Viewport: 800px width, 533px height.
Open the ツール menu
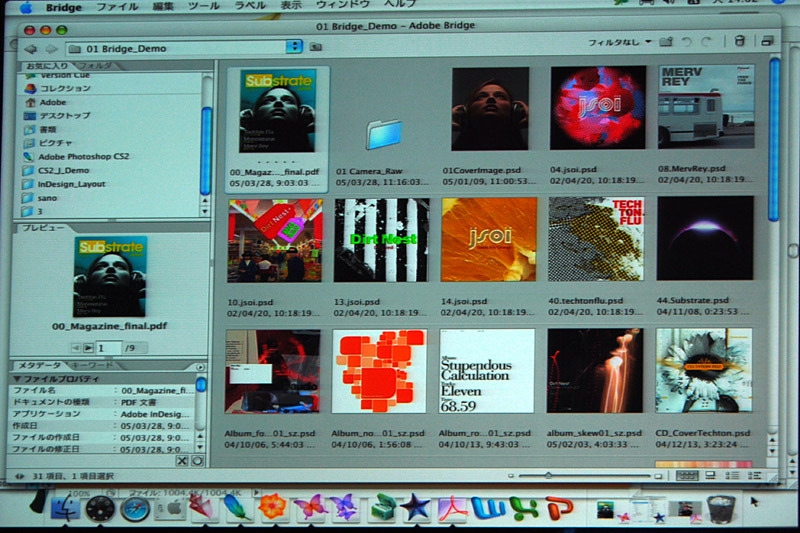204,6
